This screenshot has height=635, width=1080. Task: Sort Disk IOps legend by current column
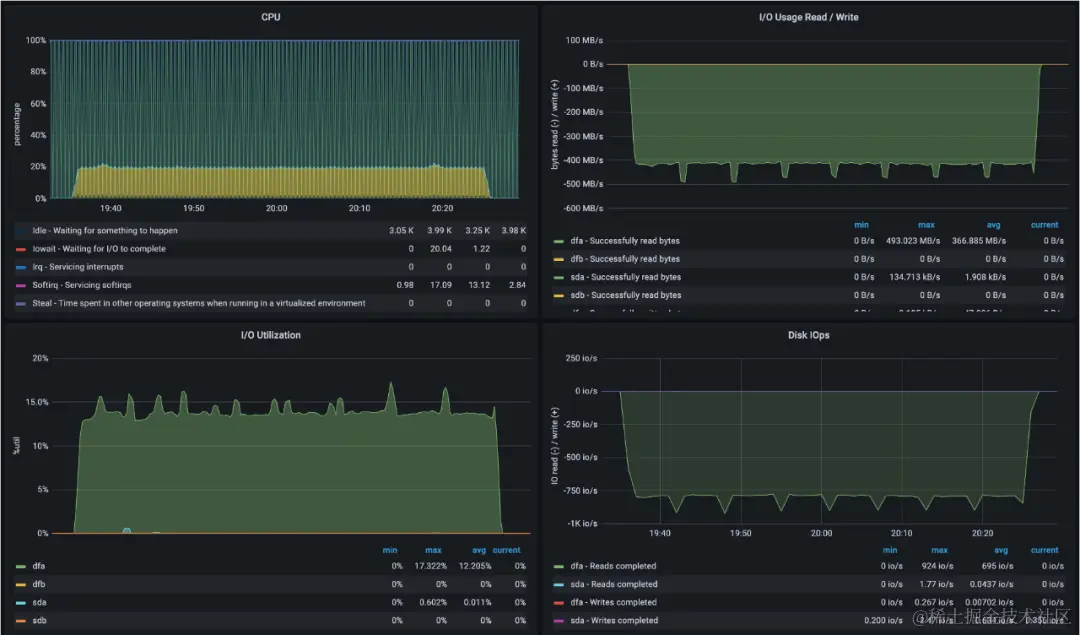point(1044,550)
